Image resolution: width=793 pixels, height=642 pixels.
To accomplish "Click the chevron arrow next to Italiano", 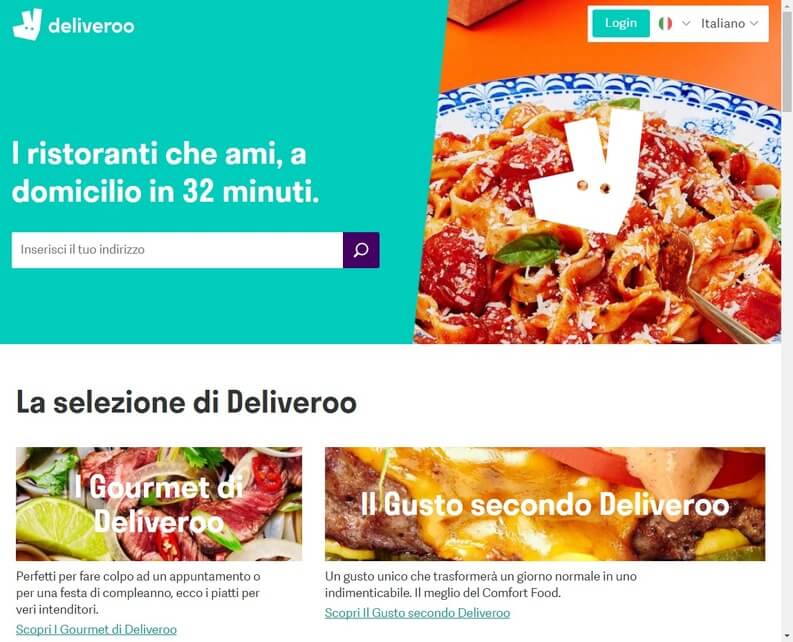I will (754, 23).
